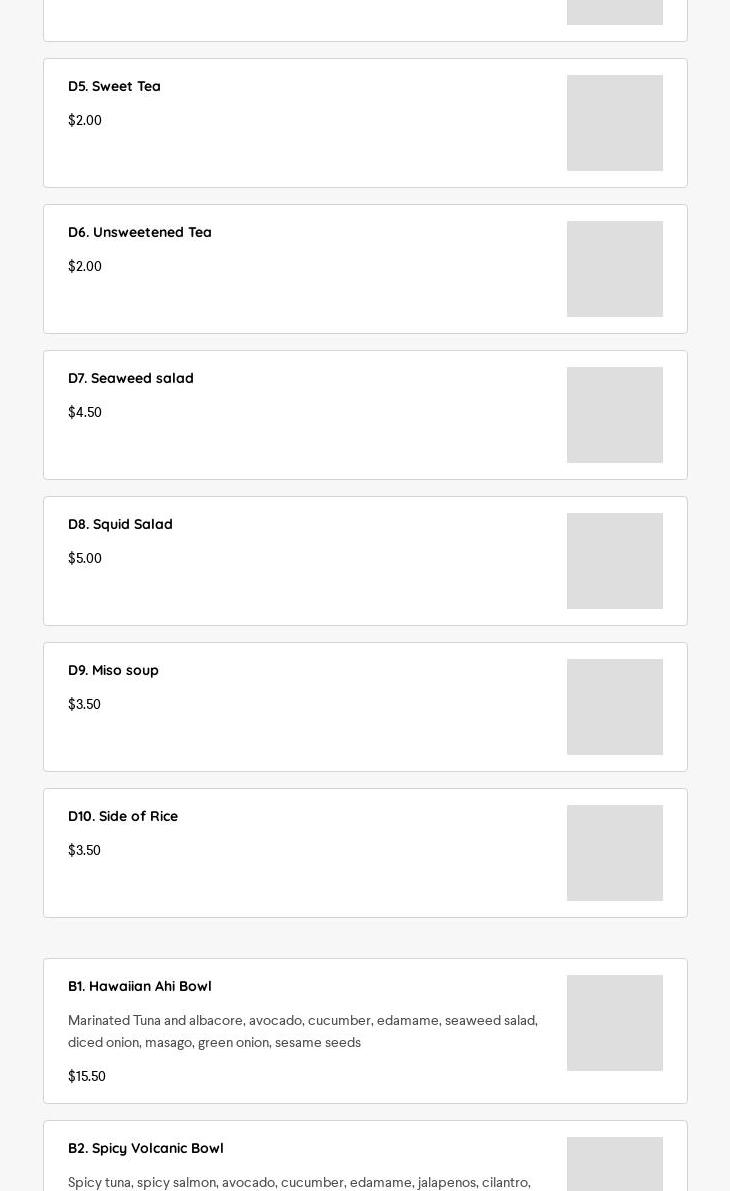Screen dimensions: 730x1191
Task: Click the $5.00 price under Squid Salad
Action: (x=85, y=558)
